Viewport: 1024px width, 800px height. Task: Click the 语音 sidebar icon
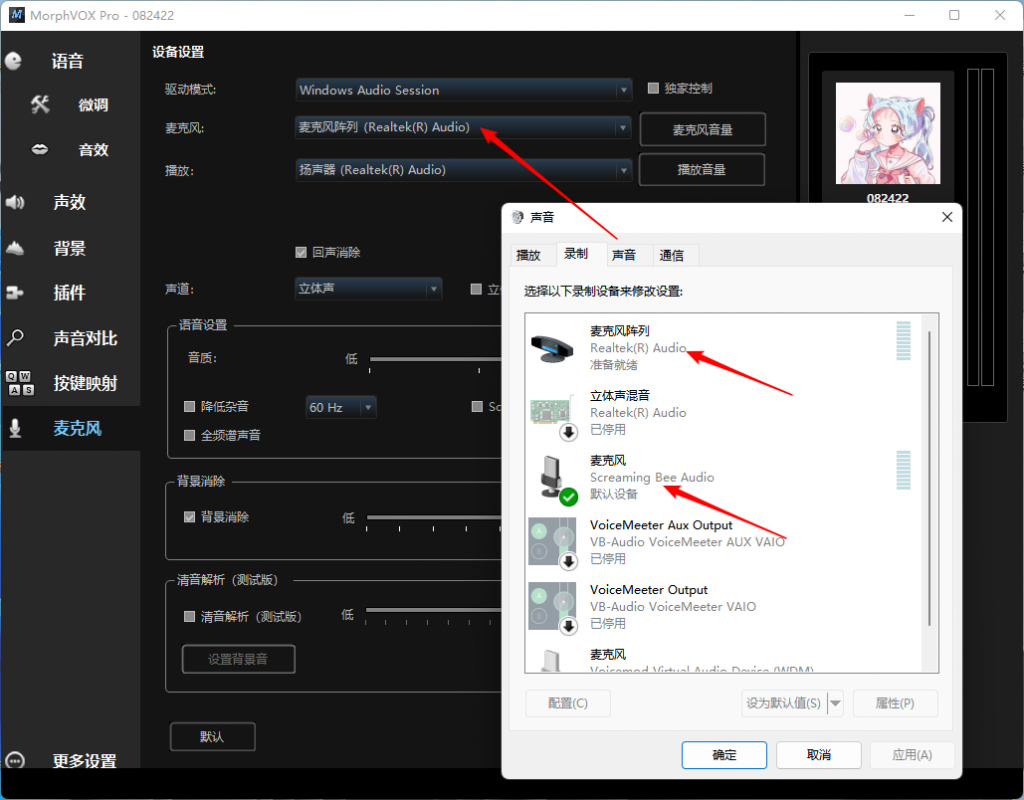pyautogui.click(x=14, y=61)
